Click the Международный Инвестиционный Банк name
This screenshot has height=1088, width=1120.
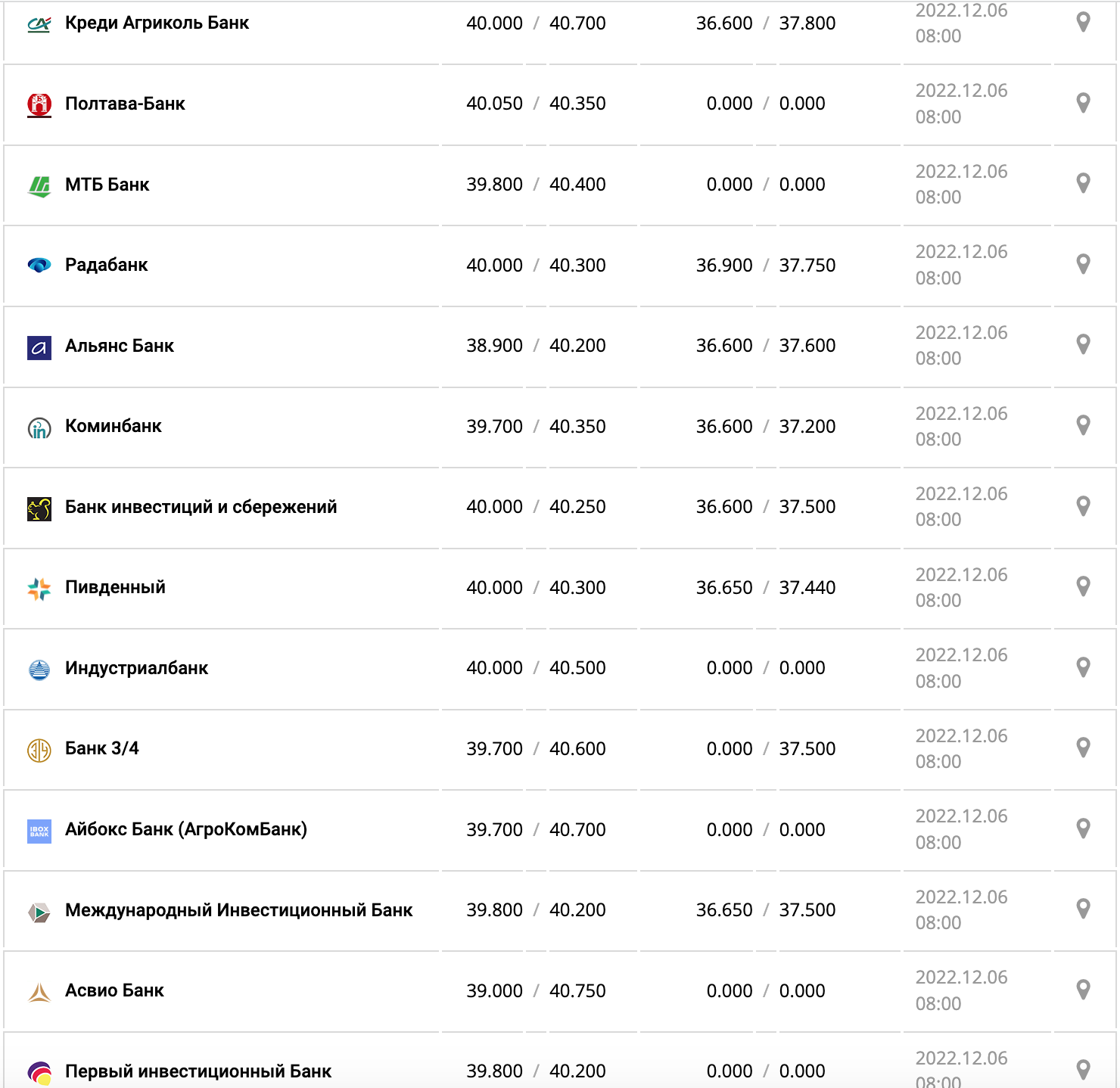pyautogui.click(x=238, y=910)
